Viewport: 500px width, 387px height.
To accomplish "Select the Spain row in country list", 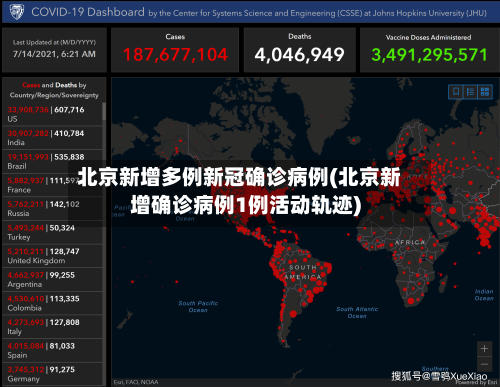I will [x=53, y=351].
